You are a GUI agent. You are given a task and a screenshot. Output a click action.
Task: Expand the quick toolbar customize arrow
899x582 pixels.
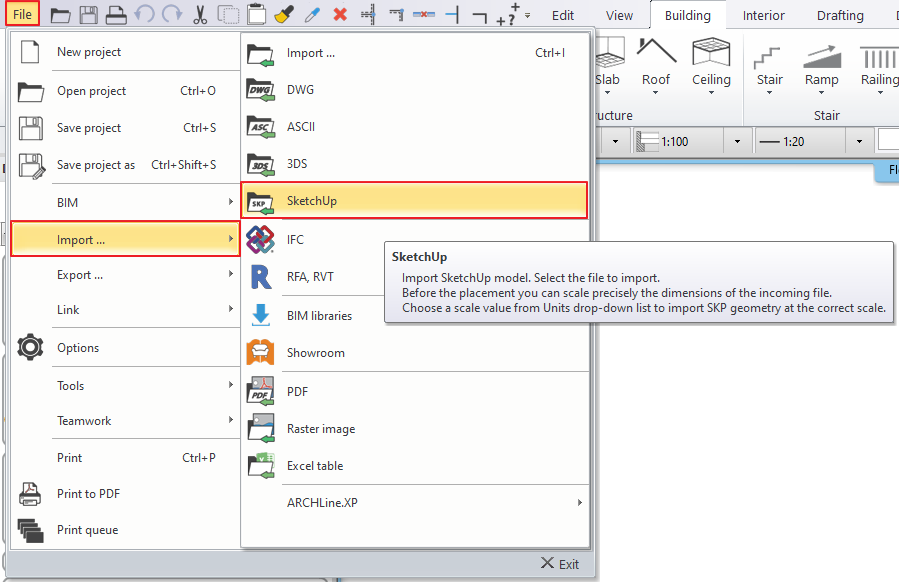coord(527,16)
